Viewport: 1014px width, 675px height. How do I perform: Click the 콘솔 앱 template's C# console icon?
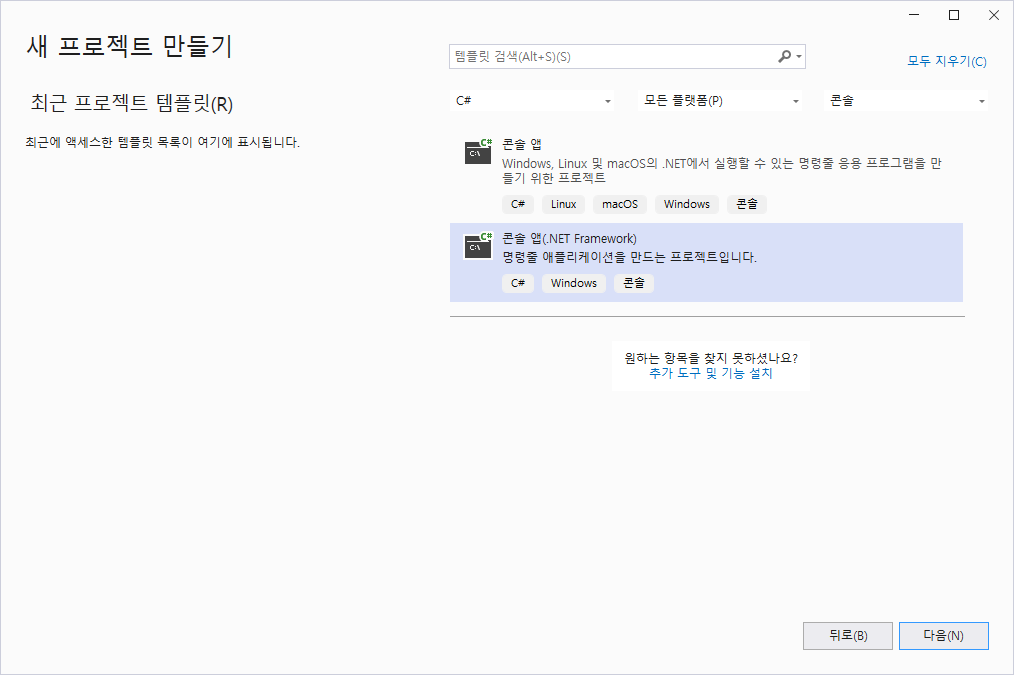(x=477, y=153)
